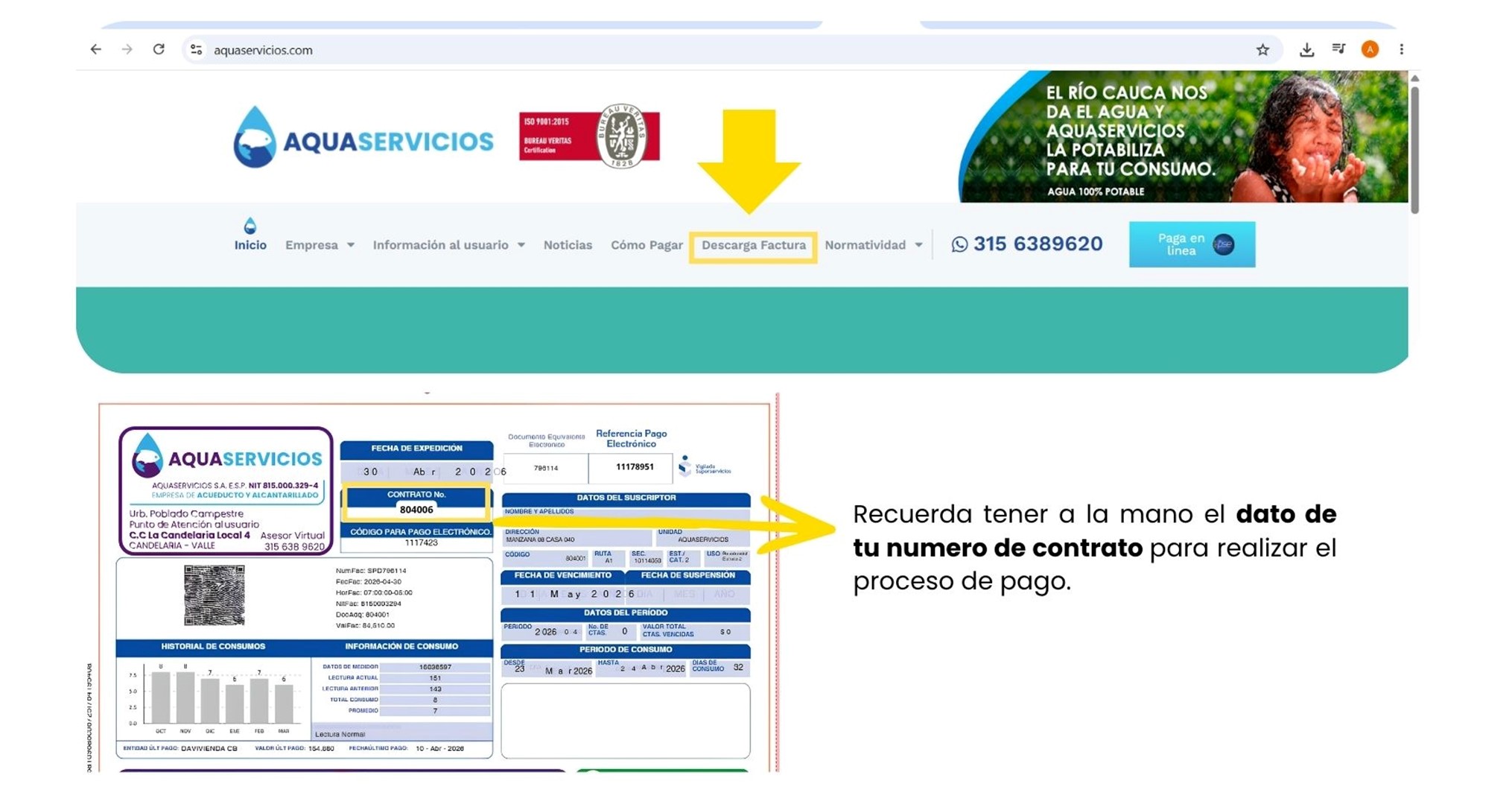Open the Cómo Pagar menu item
This screenshot has width=1512, height=807.
coord(647,245)
